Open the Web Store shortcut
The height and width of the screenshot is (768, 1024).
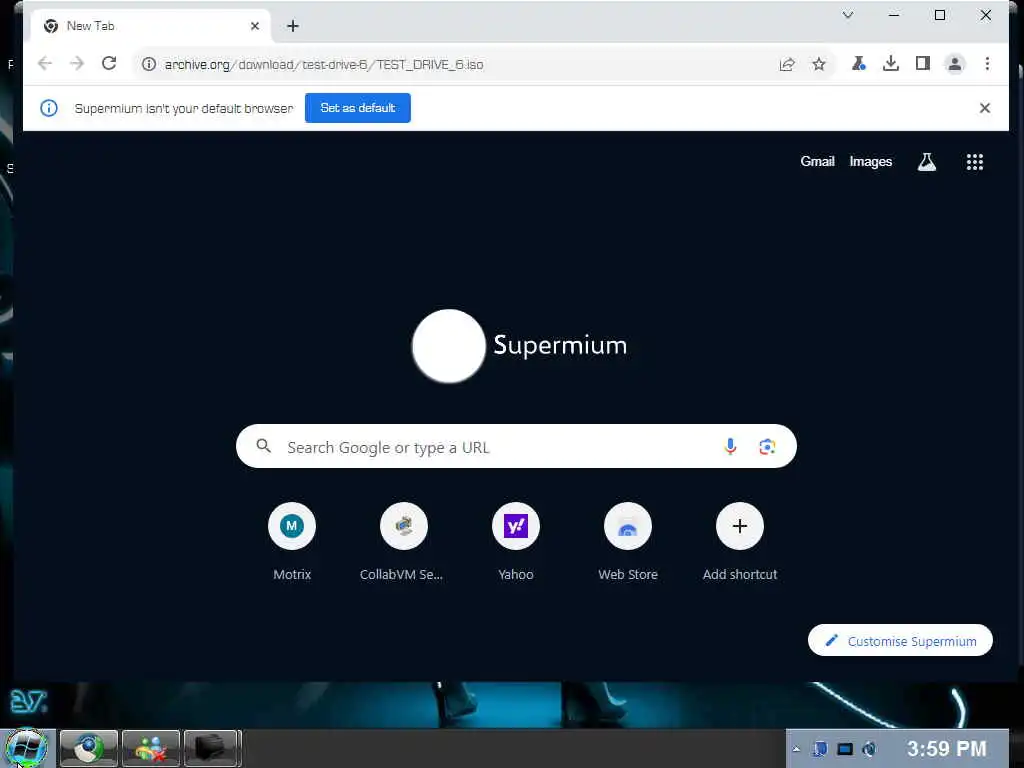point(628,526)
